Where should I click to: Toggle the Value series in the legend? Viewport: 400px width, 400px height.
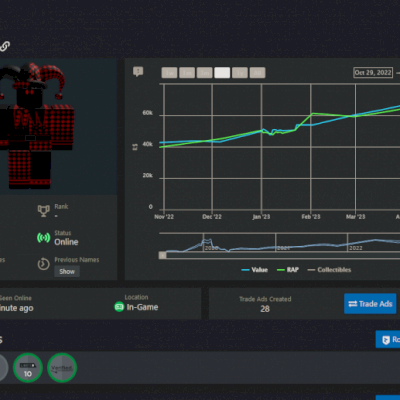255,270
